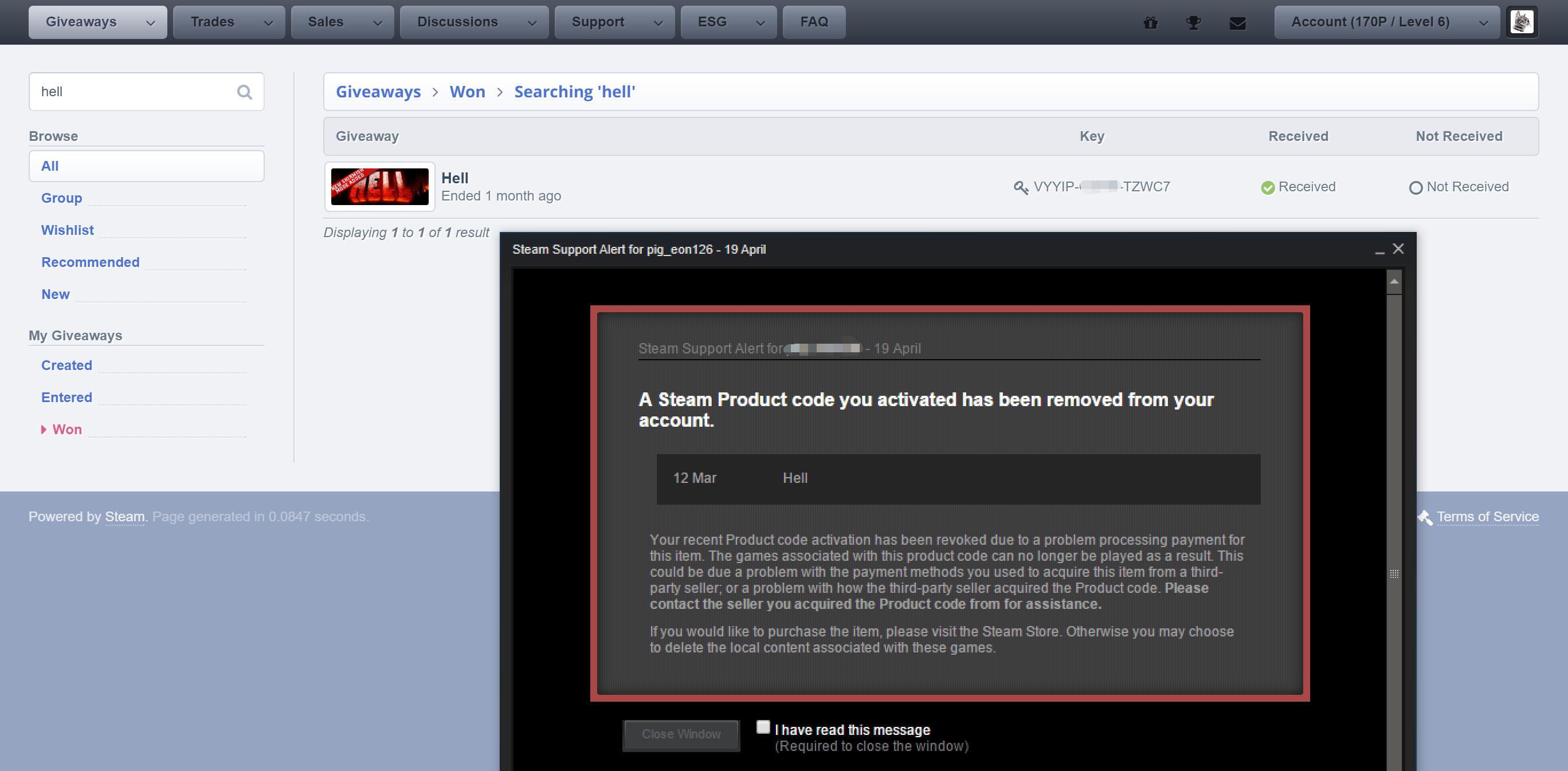Click the search magnifier icon
The image size is (1568, 771).
(245, 92)
